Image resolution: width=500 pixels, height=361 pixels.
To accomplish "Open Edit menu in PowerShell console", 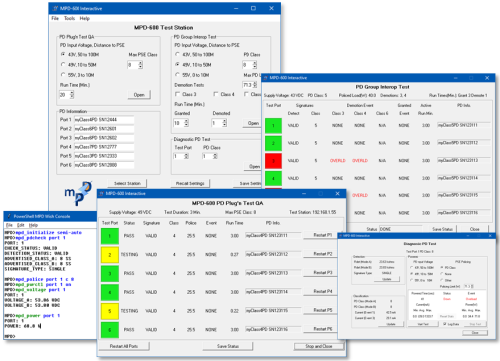I will click(x=21, y=225).
